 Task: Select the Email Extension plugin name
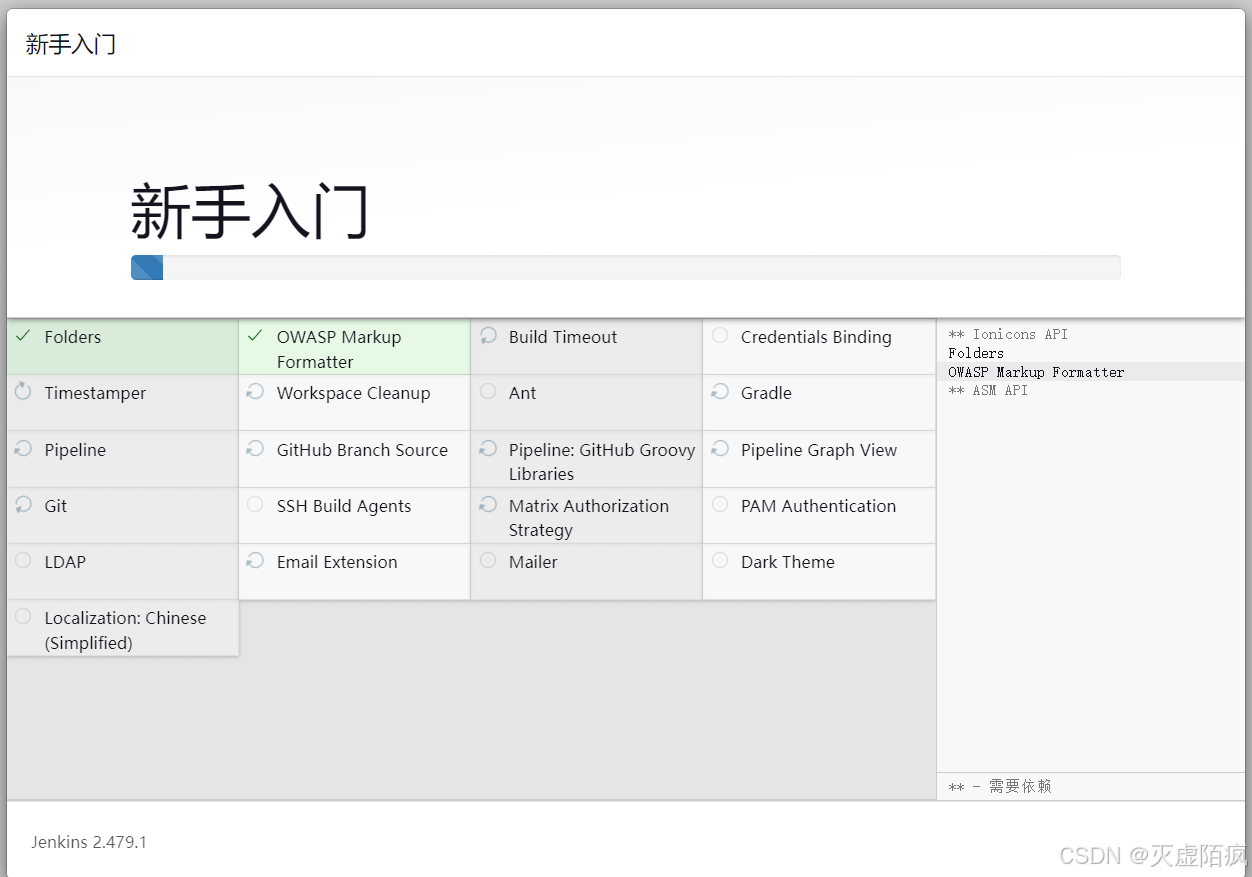337,562
